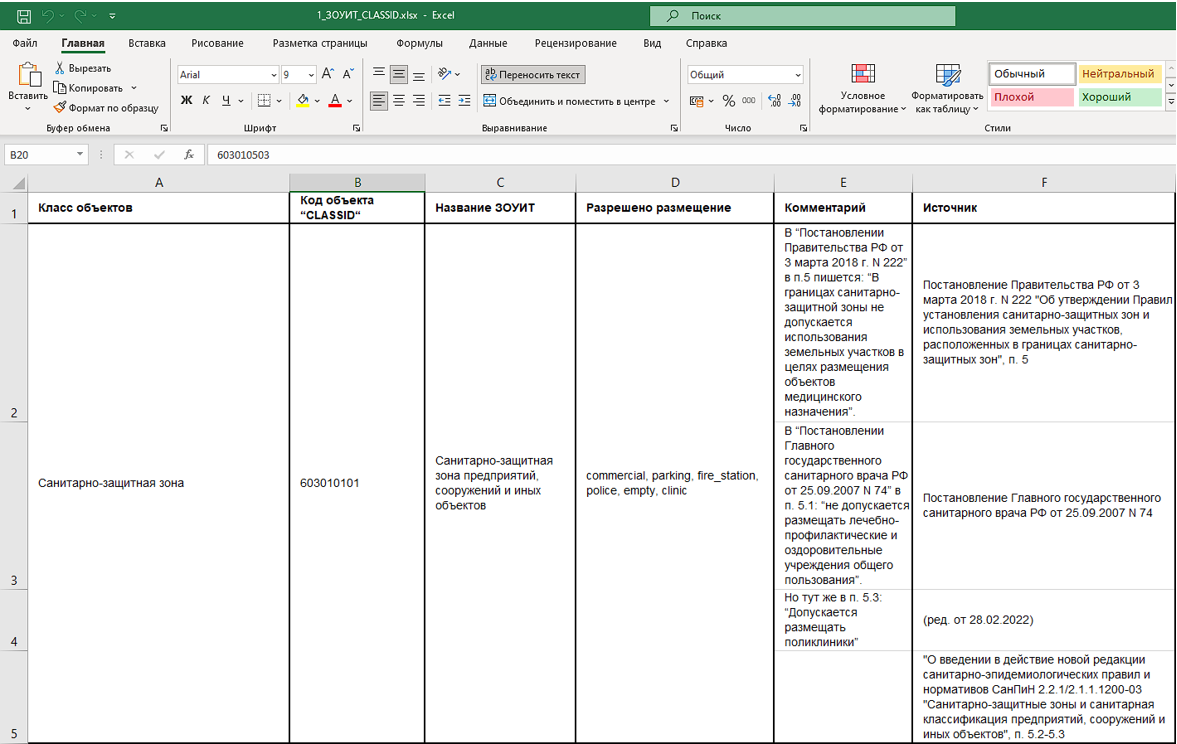Select the Format Painter (Формат по образцу) tool
The image size is (1177, 744).
point(106,107)
